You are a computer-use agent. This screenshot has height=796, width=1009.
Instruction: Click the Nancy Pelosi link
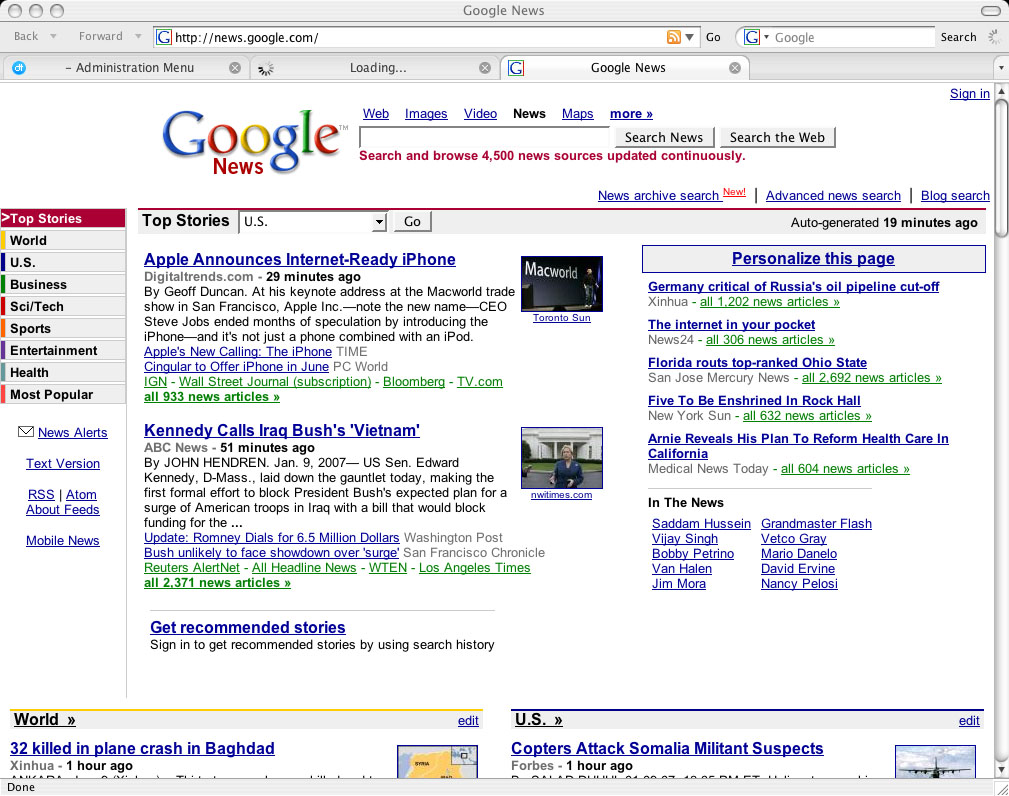click(x=799, y=584)
